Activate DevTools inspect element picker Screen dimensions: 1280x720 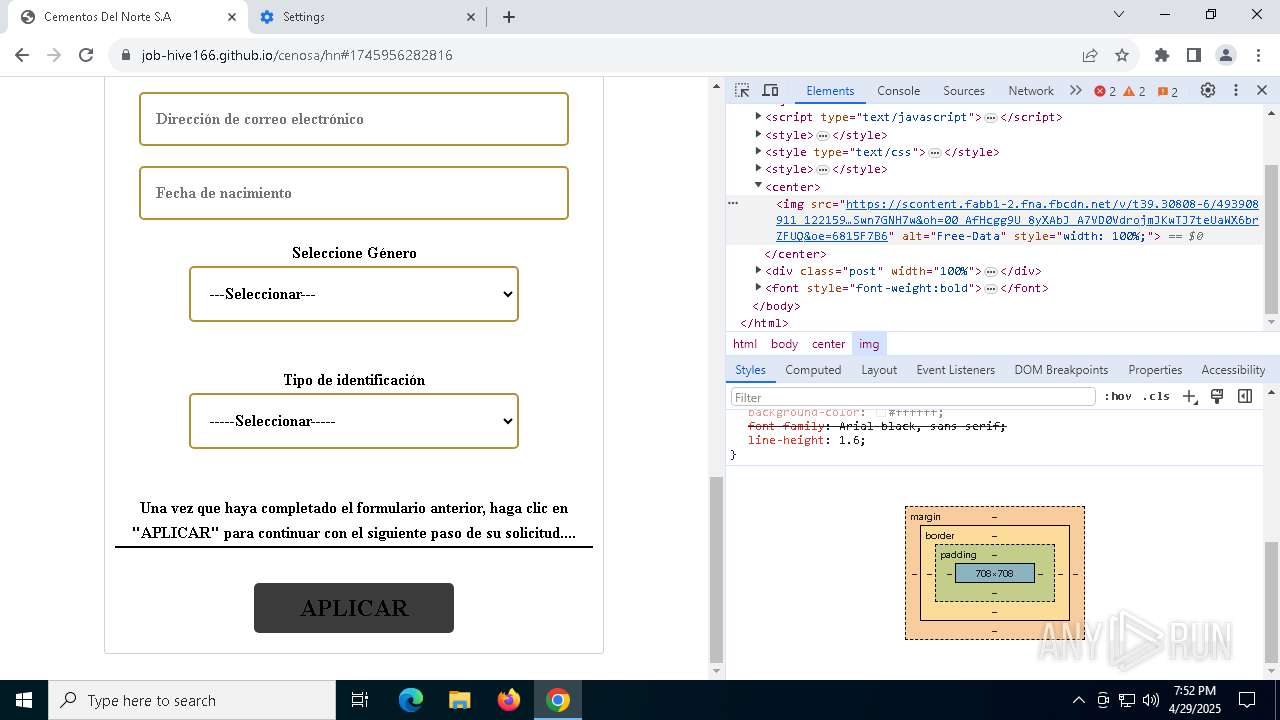pyautogui.click(x=742, y=90)
